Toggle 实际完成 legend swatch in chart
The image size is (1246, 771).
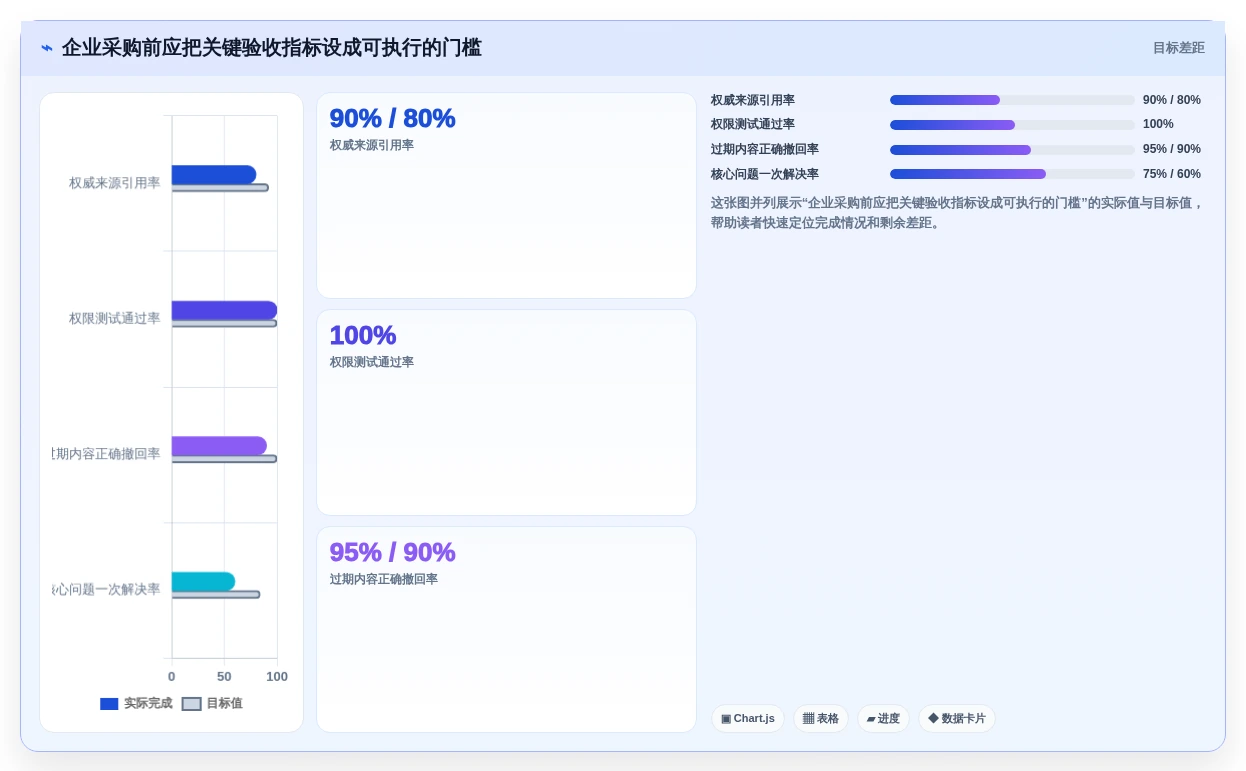click(109, 704)
